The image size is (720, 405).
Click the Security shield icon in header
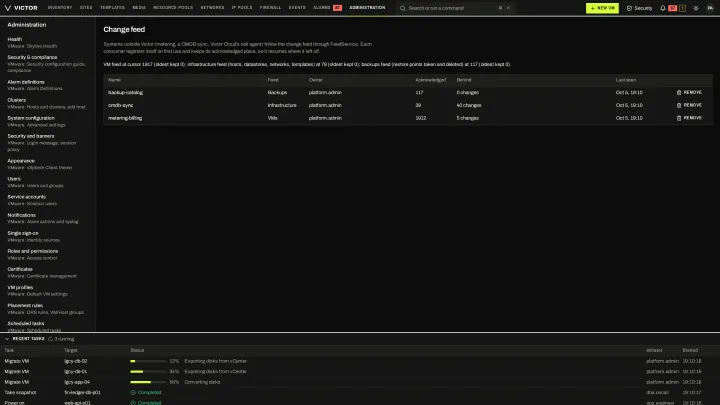pos(630,8)
